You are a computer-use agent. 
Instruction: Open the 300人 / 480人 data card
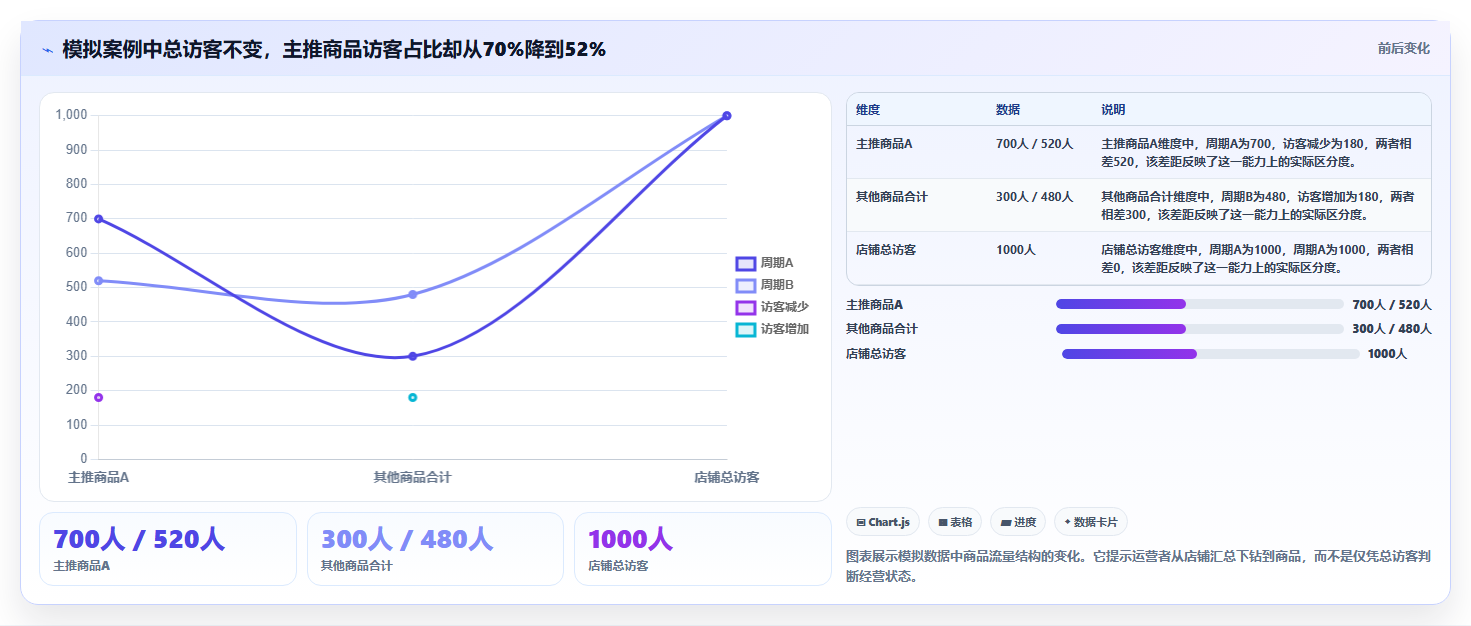[x=436, y=549]
